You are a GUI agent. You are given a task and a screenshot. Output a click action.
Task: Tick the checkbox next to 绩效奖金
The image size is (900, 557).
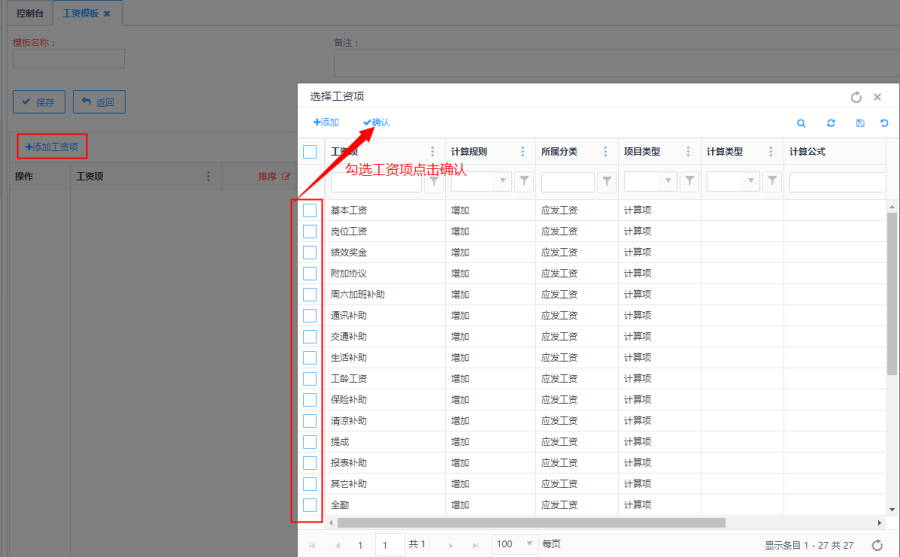point(310,252)
